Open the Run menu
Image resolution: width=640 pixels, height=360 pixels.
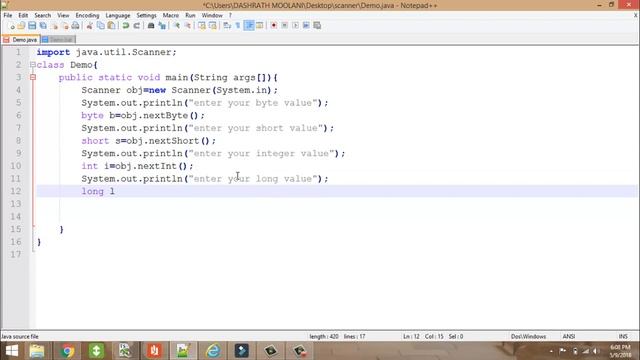tap(190, 15)
